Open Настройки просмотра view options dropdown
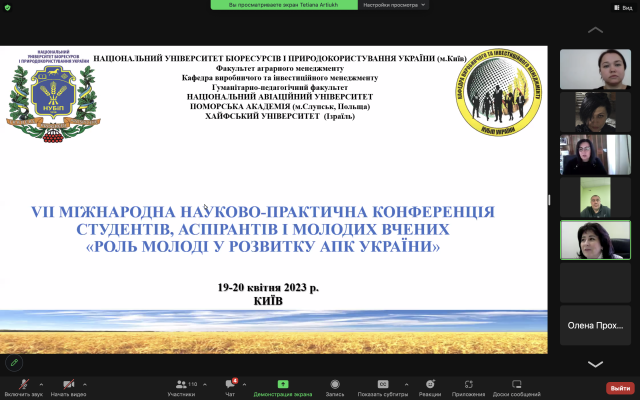640x400 pixels. [x=393, y=5]
